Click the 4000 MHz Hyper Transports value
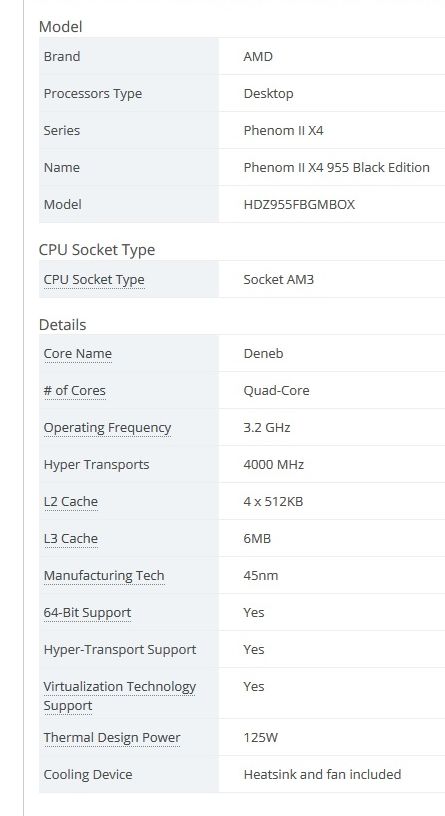 (274, 464)
